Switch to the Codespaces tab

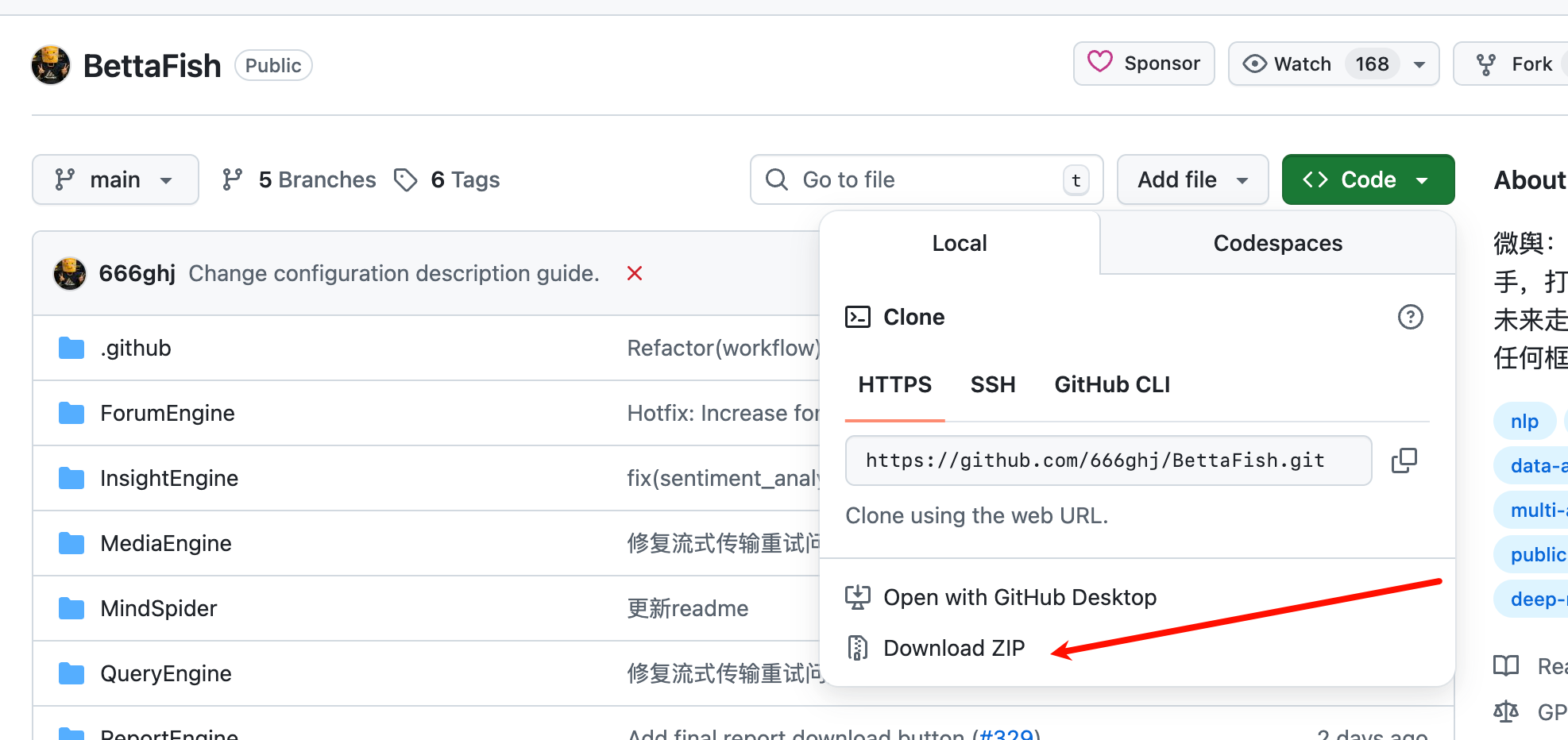(1277, 243)
